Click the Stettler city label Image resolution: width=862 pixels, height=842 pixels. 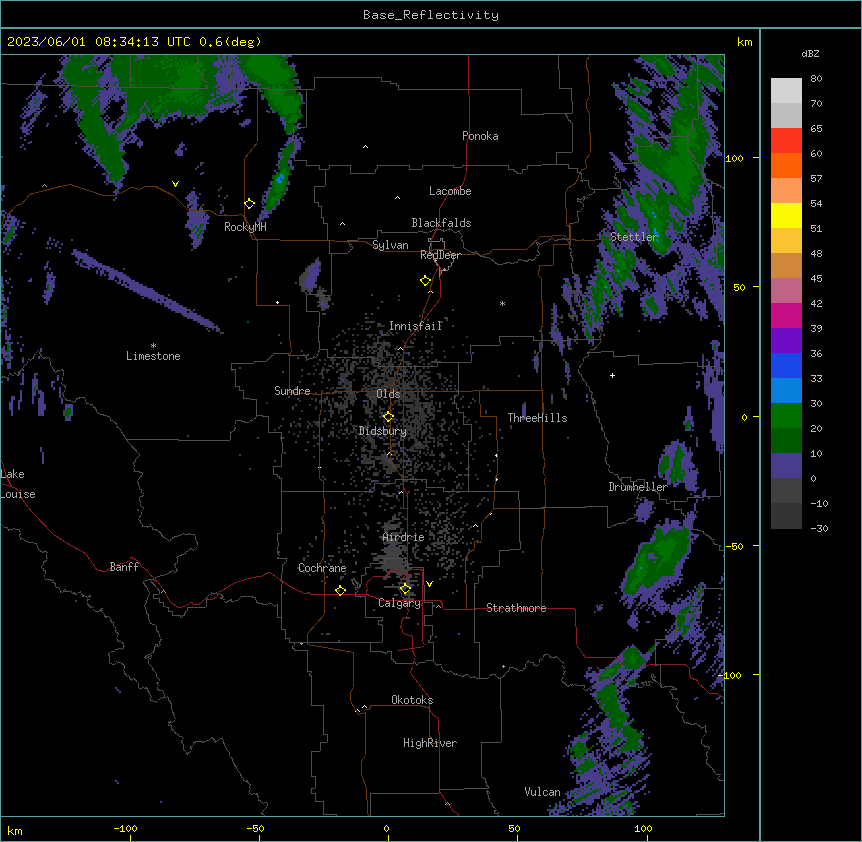(634, 237)
